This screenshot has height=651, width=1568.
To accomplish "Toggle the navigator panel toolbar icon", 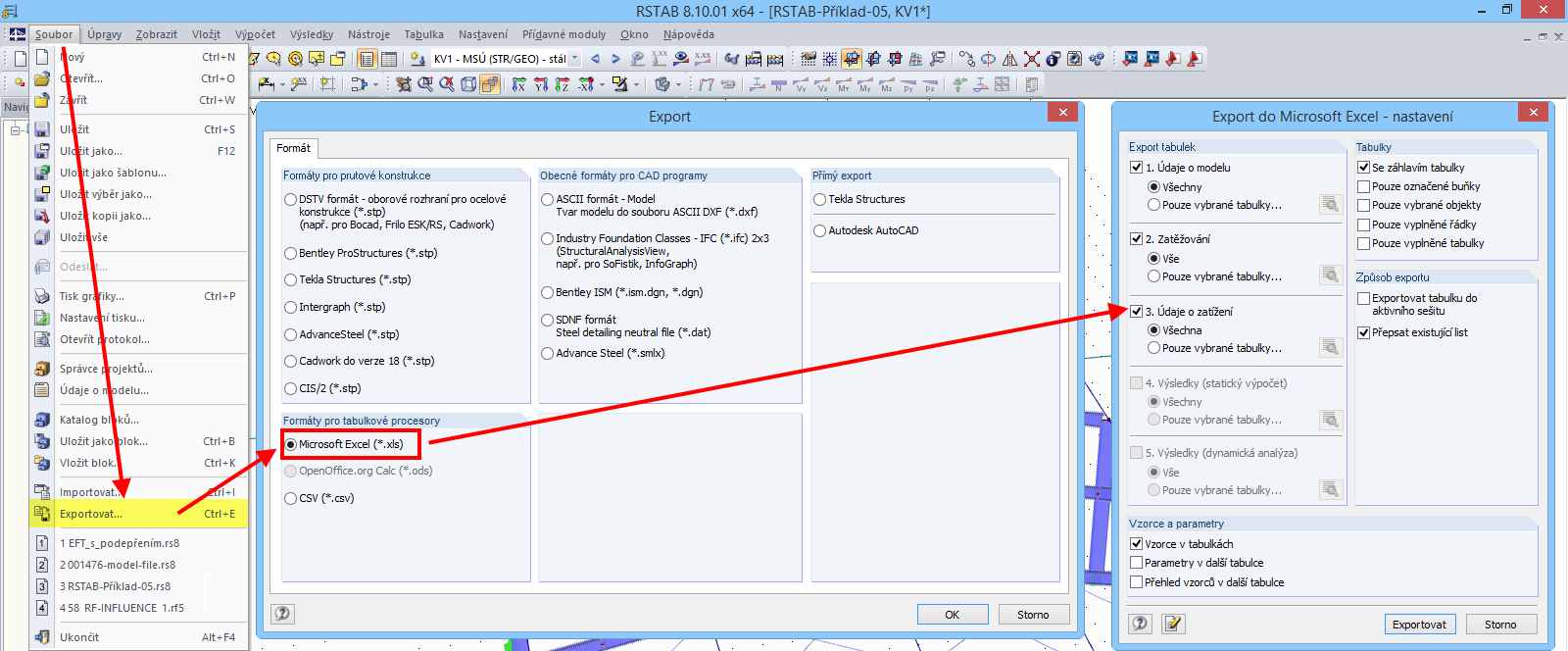I will point(367,59).
